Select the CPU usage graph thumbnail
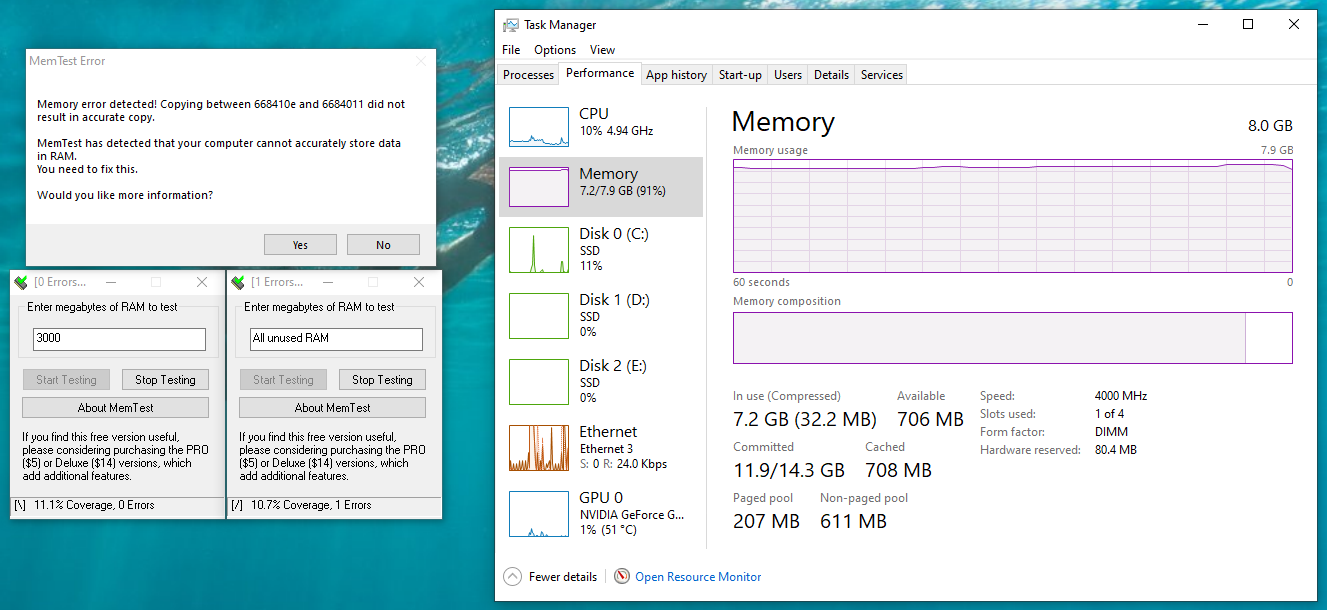Screen dimensions: 1327x610 click(538, 128)
